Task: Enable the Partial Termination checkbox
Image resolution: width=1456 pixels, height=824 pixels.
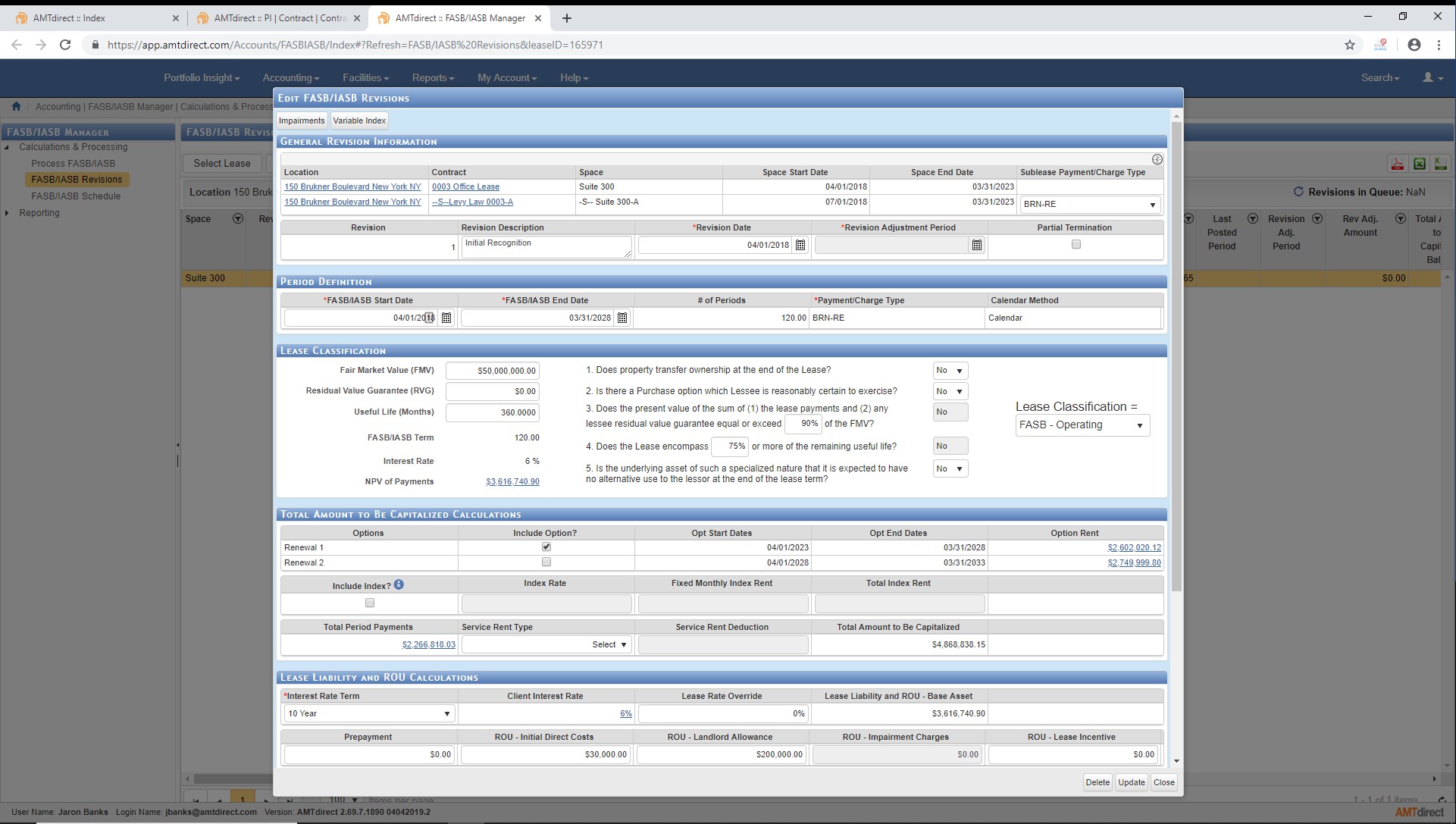Action: pyautogui.click(x=1076, y=245)
